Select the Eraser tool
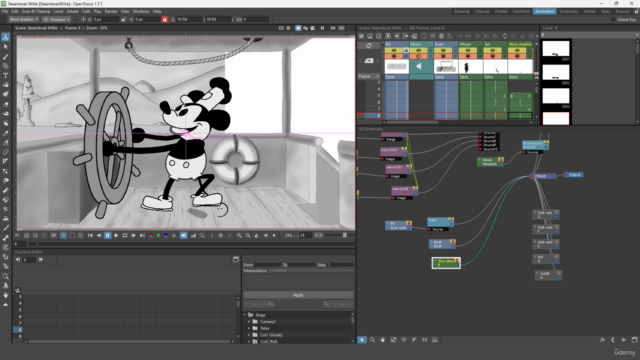The image size is (640, 360). 5,104
